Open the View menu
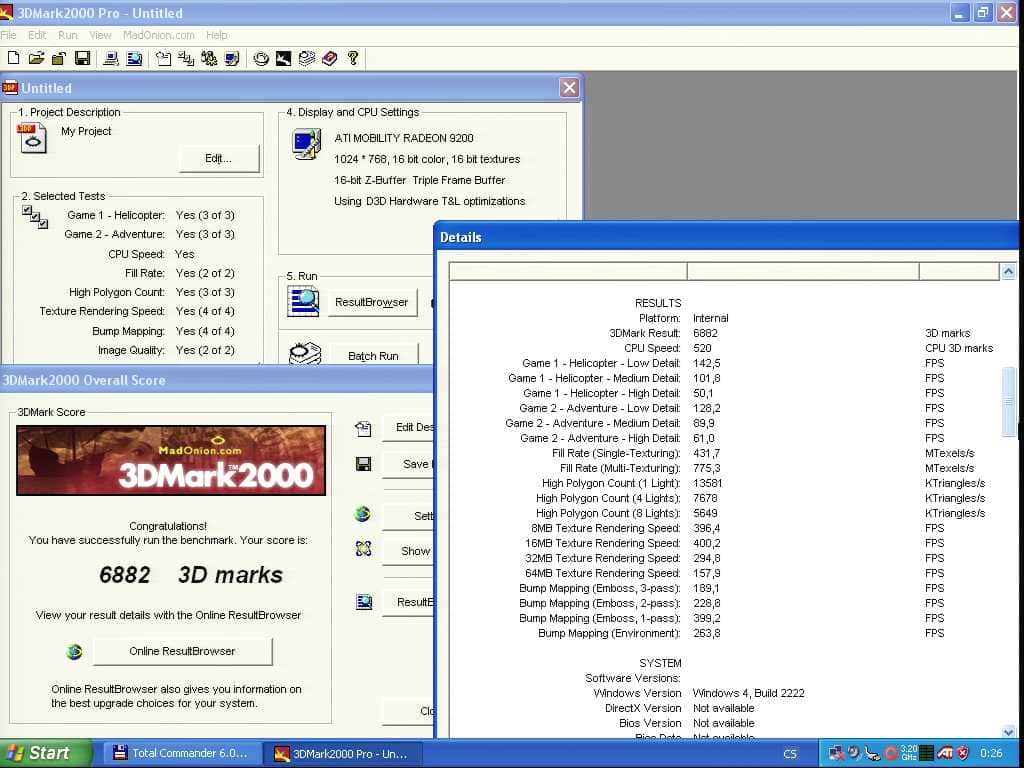This screenshot has width=1024, height=768. 100,35
